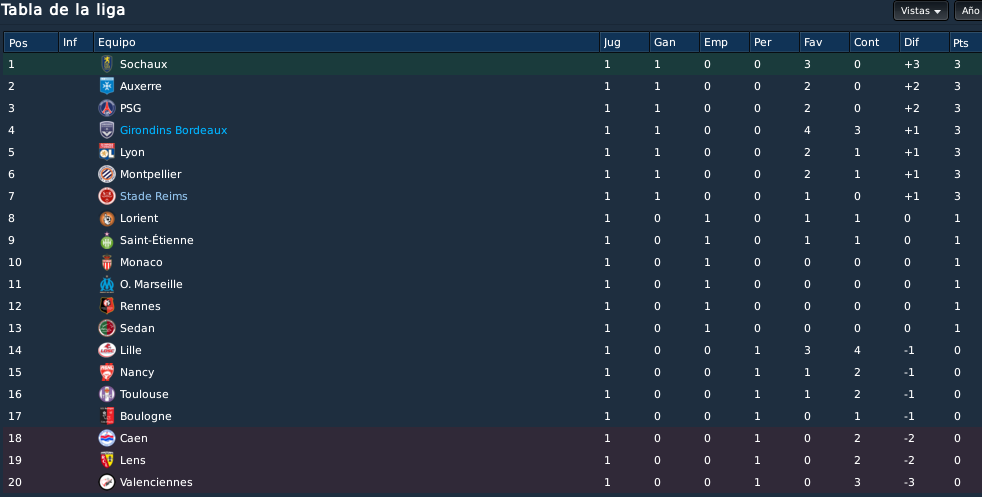982x497 pixels.
Task: Click the Dif column header
Action: tap(924, 43)
